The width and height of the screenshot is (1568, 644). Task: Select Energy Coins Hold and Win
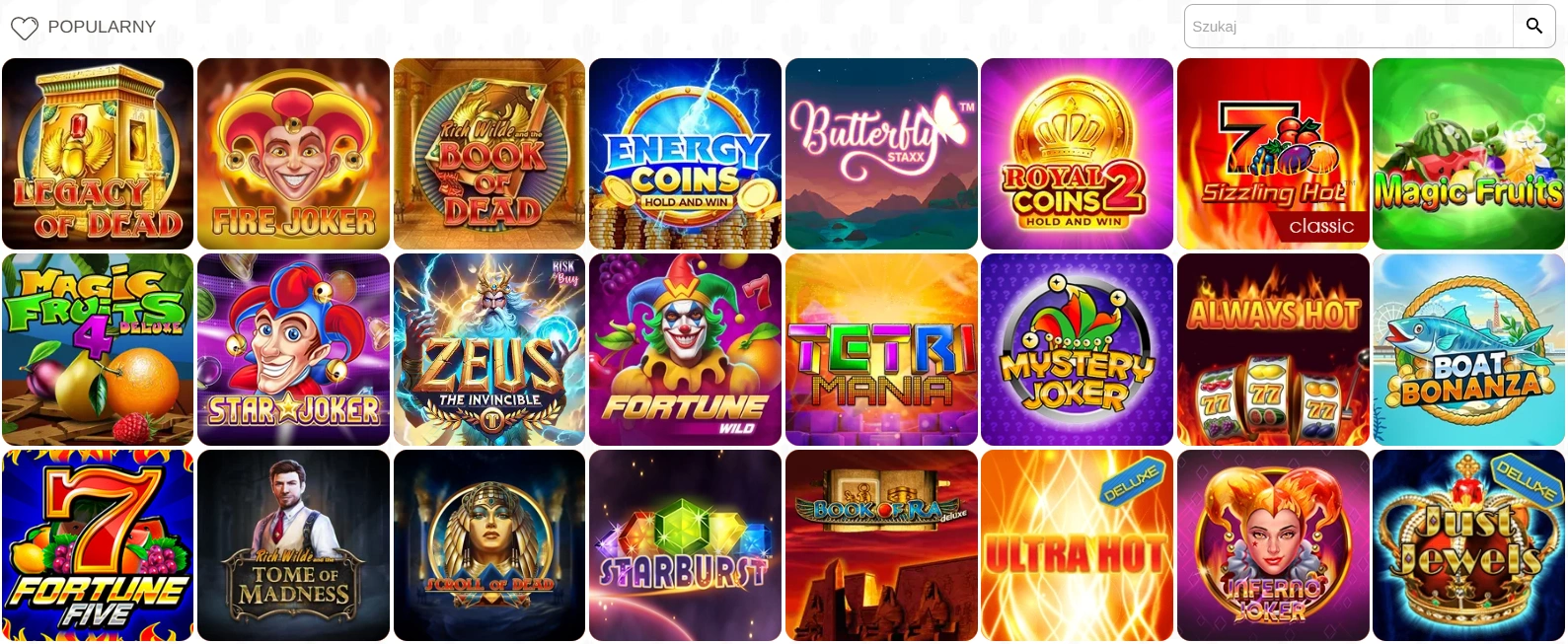[x=685, y=154]
